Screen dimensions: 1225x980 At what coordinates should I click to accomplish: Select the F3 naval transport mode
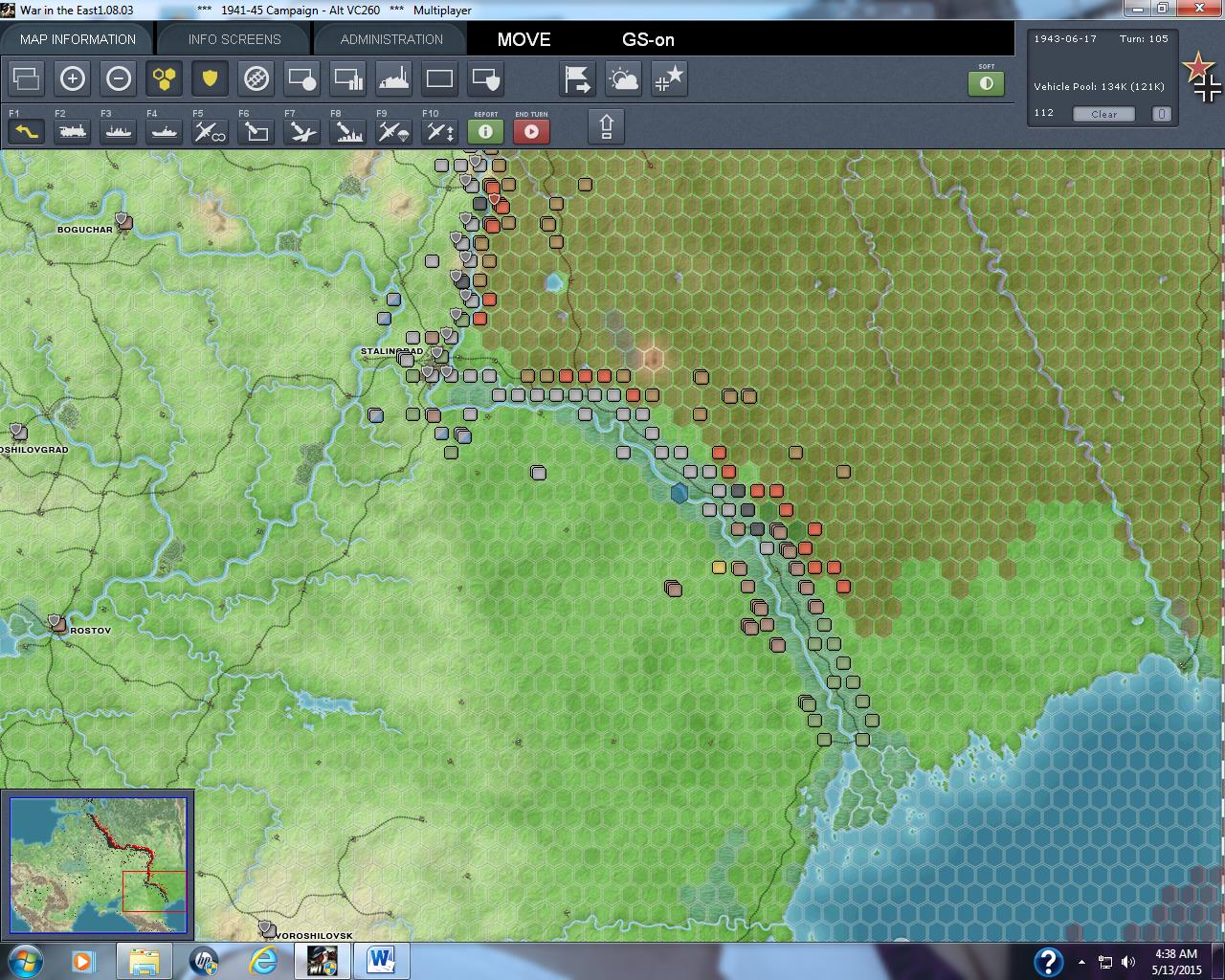pos(118,131)
